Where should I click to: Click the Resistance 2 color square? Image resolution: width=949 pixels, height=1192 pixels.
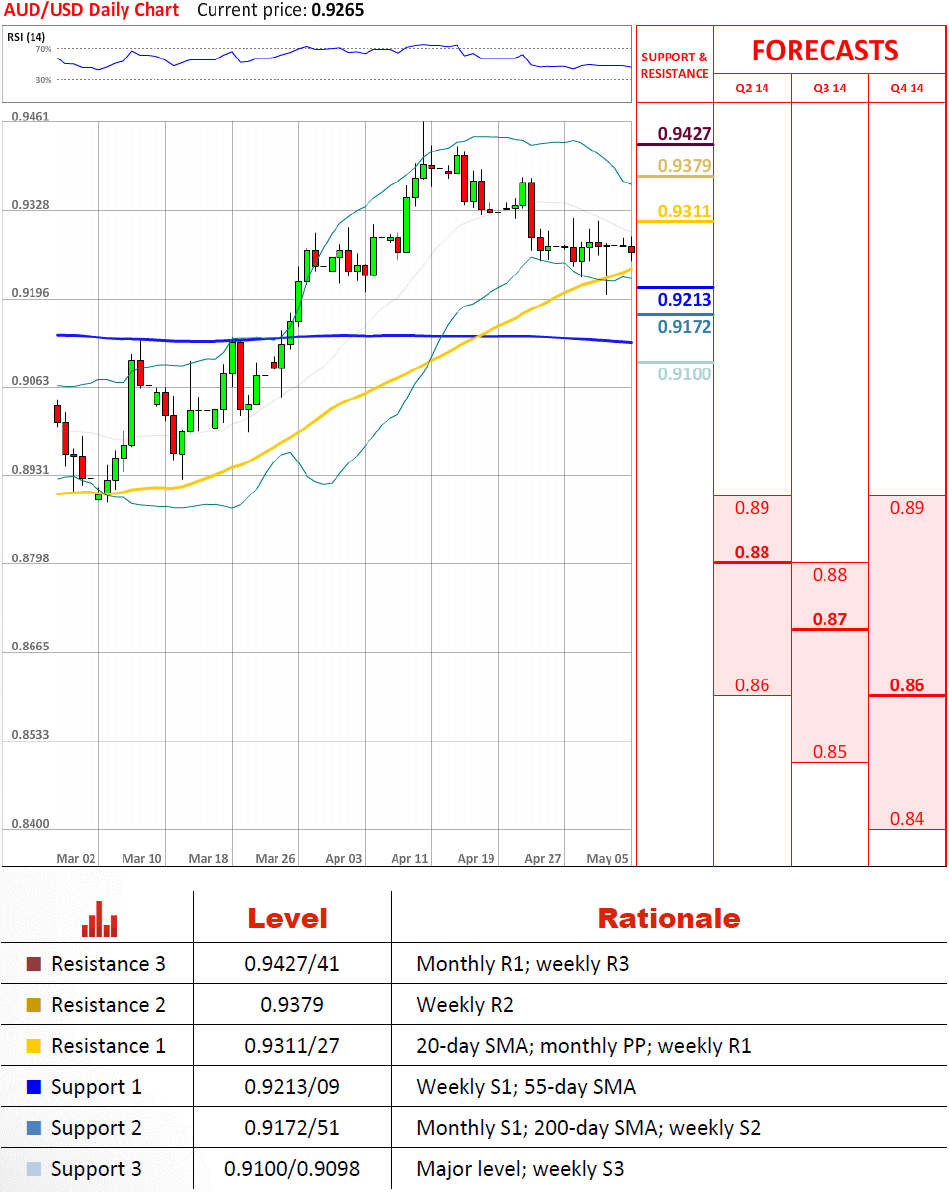point(34,1005)
